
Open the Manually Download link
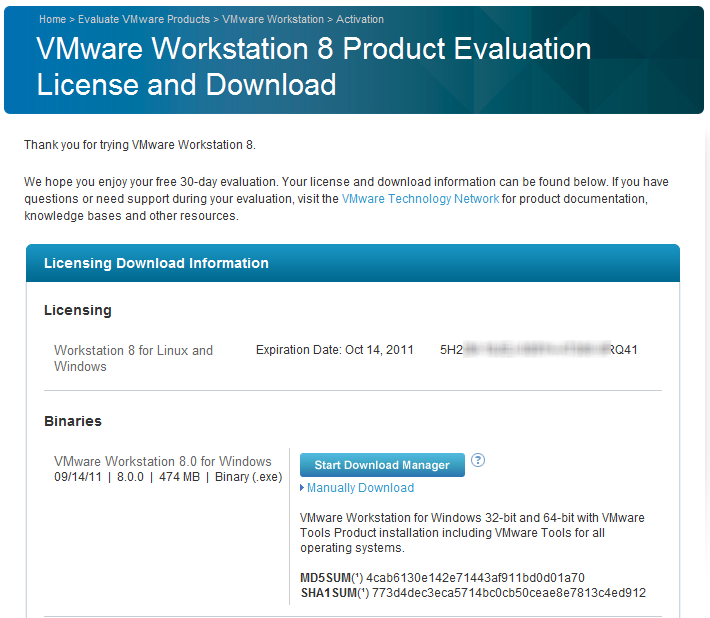(360, 488)
